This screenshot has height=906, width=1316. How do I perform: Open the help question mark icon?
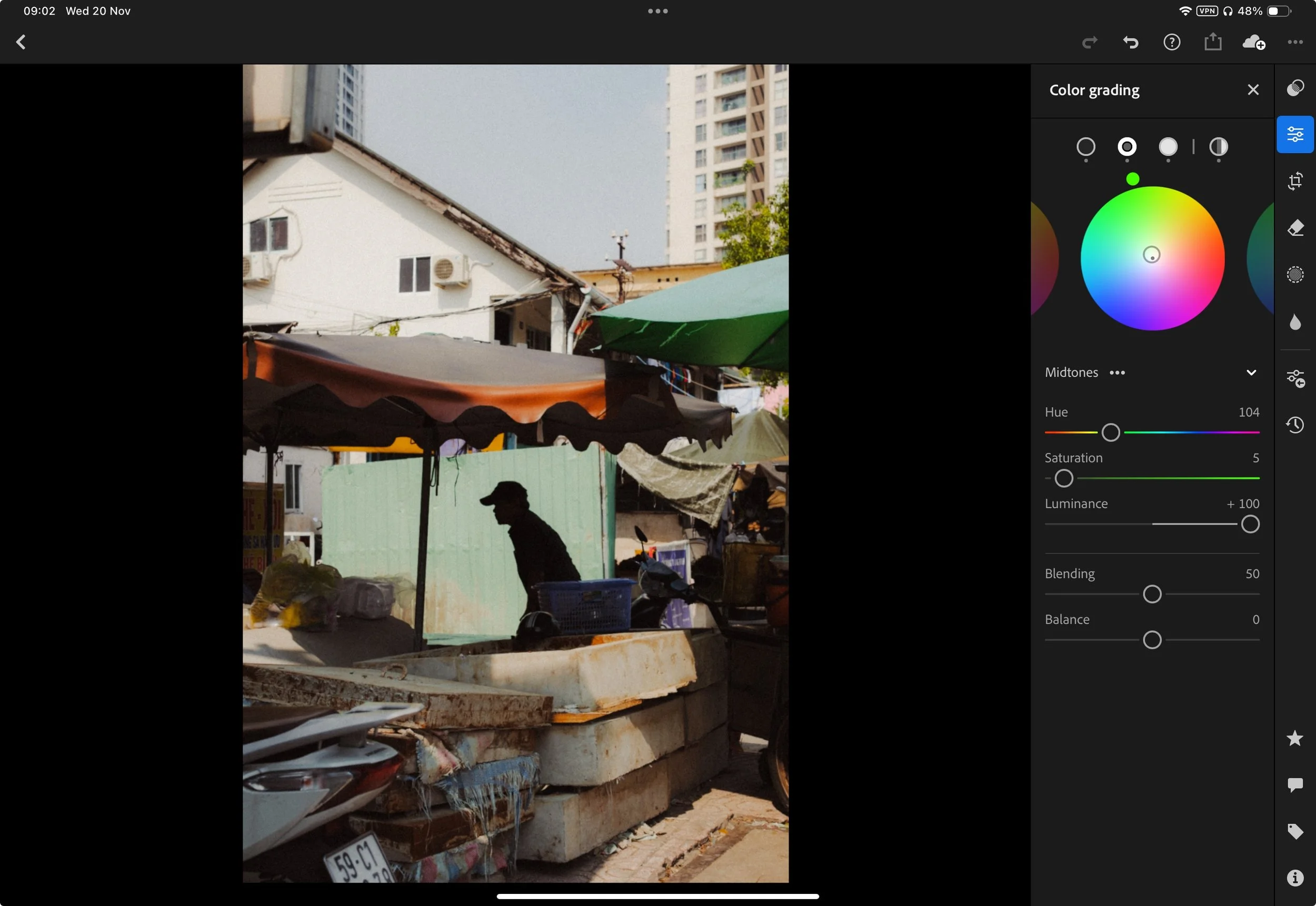1171,43
